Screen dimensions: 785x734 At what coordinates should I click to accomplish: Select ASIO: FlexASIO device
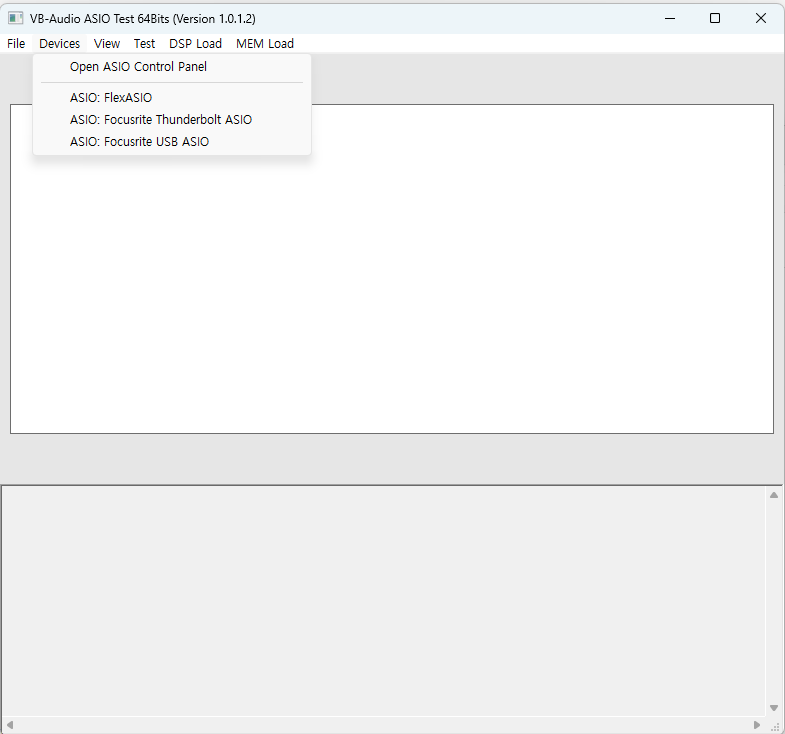click(x=172, y=98)
